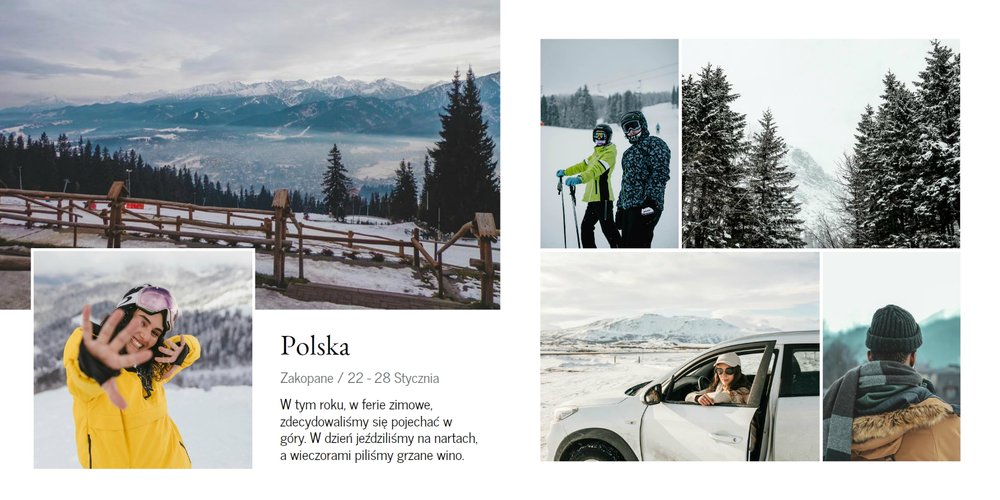The width and height of the screenshot is (1000, 500).
Task: Click the skier in patterned dark jacket
Action: (x=642, y=180)
